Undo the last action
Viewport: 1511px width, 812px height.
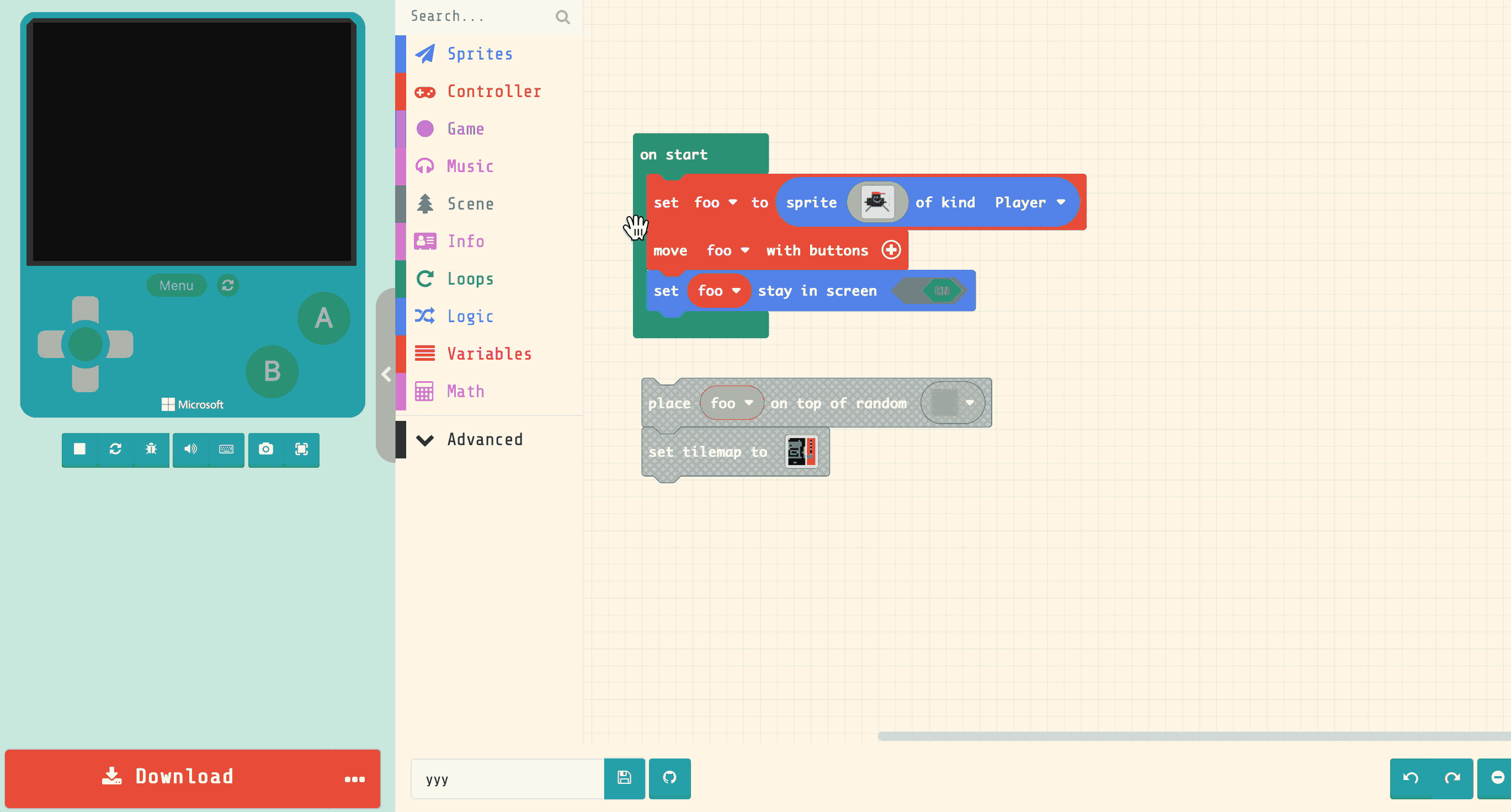(1411, 778)
